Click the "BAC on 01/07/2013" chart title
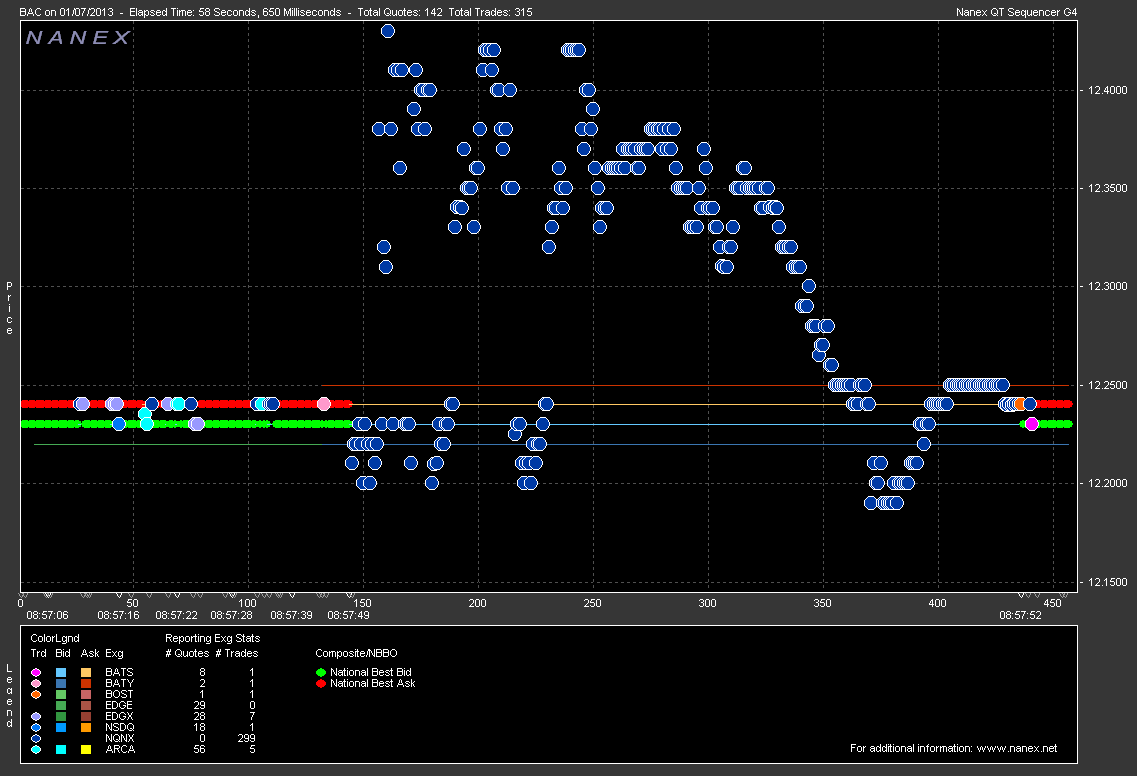This screenshot has width=1137, height=776. point(67,12)
